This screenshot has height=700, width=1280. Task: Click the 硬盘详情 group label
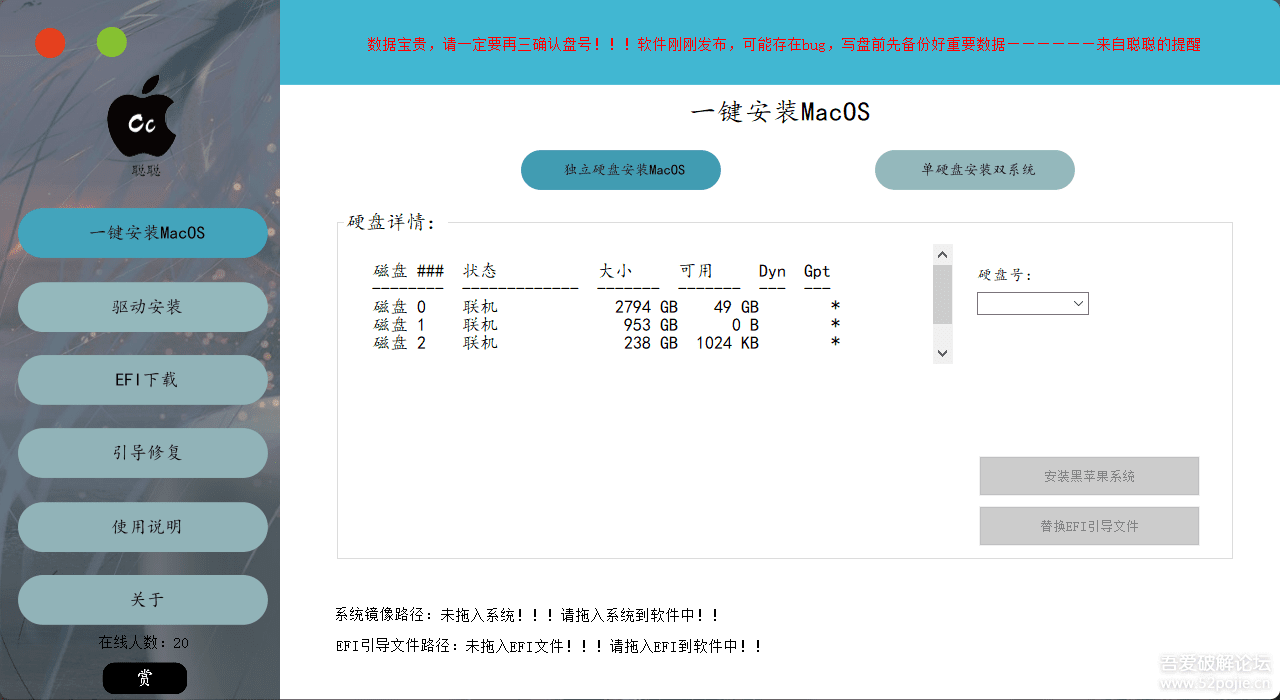(391, 222)
